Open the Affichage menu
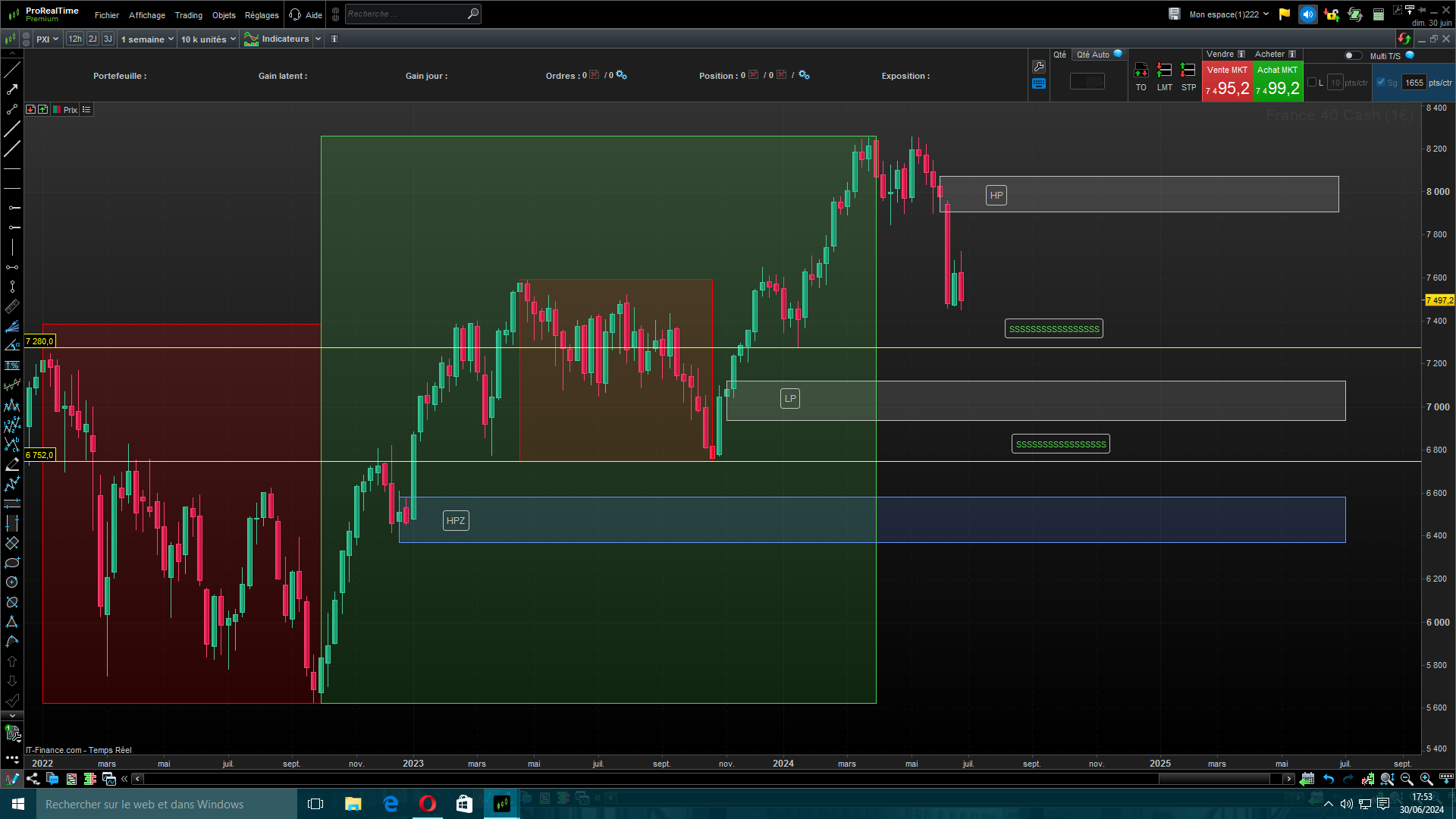Screen dimensions: 1456x819 [x=146, y=15]
